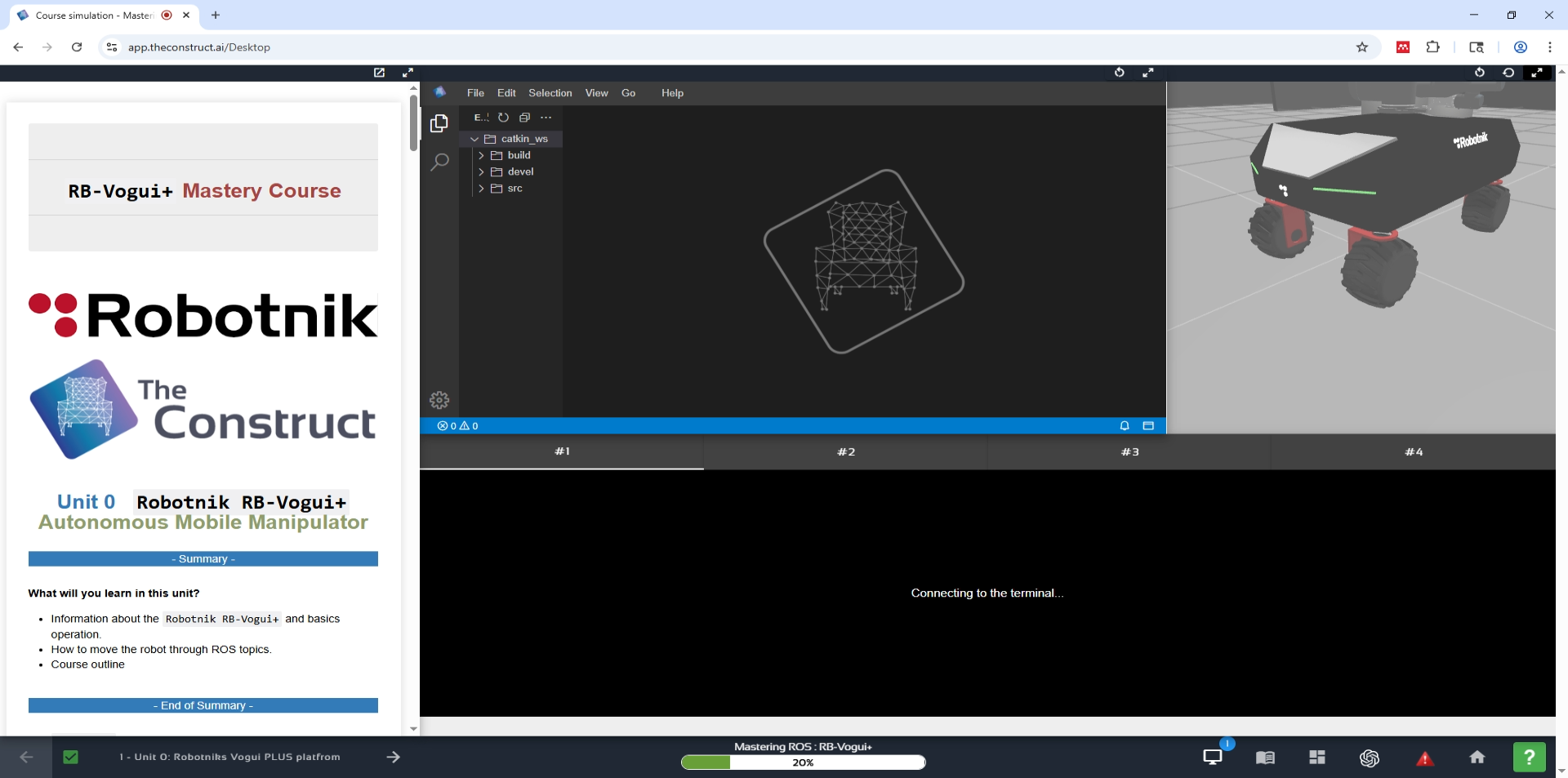This screenshot has width=1568, height=778.
Task: Open the Manage gear icon in the IDE
Action: tap(439, 400)
